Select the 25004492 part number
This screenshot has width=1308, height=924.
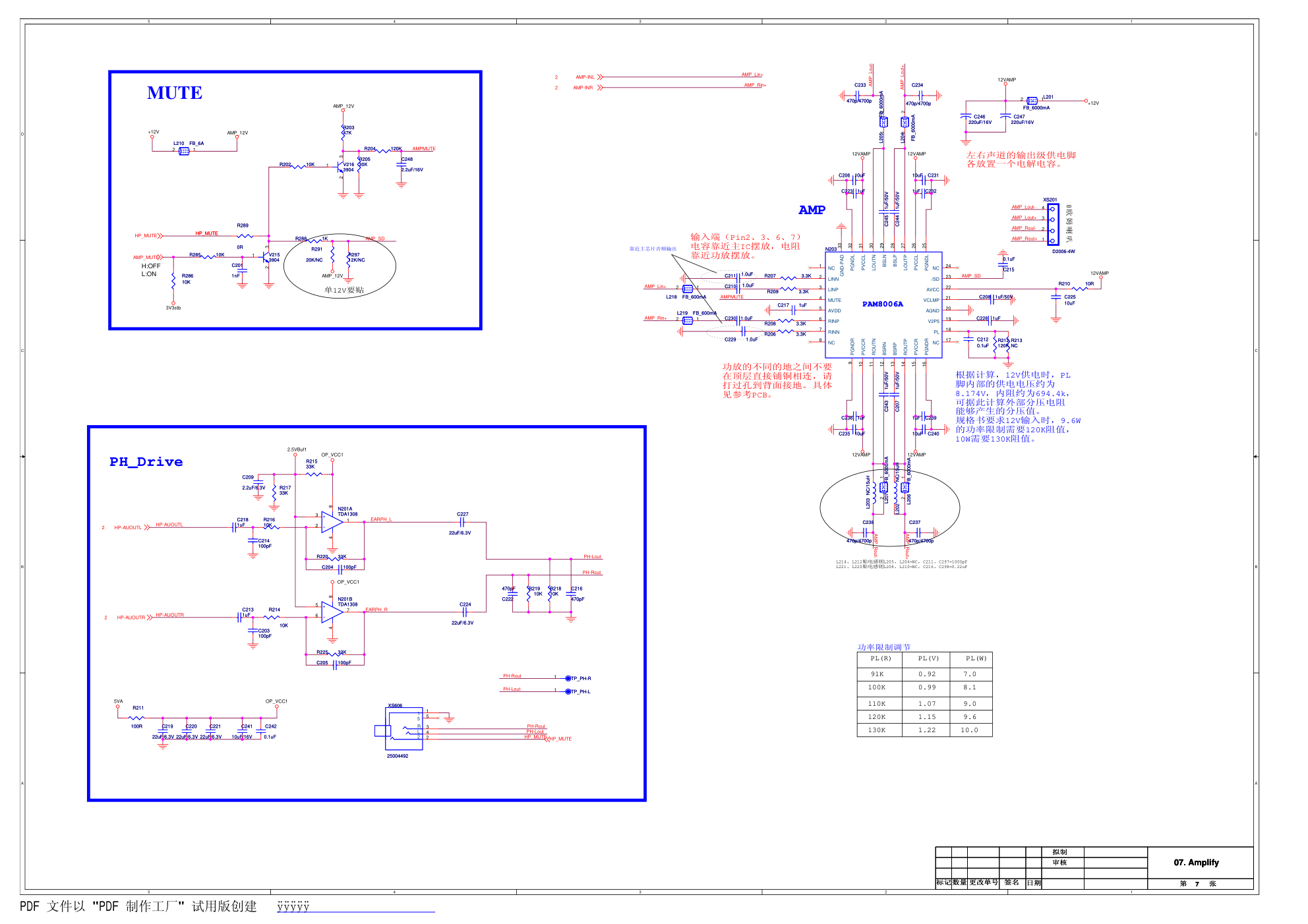coord(398,756)
